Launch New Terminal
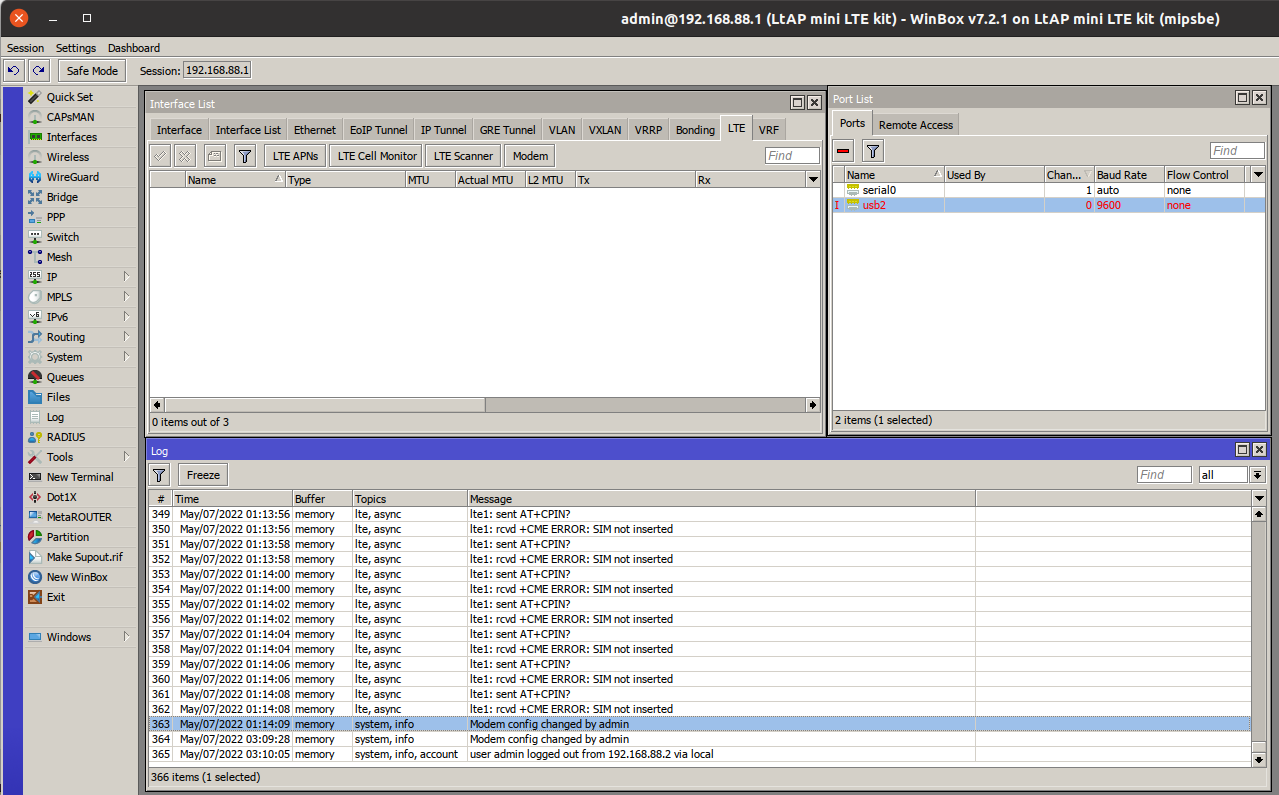Viewport: 1279px width, 795px height. (x=80, y=477)
